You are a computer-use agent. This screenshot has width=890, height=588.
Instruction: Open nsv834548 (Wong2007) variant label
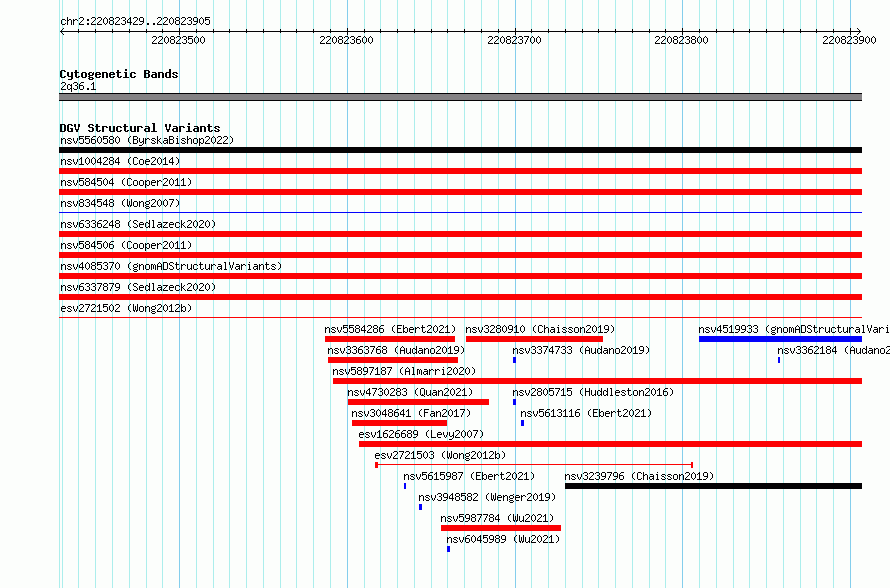(120, 203)
